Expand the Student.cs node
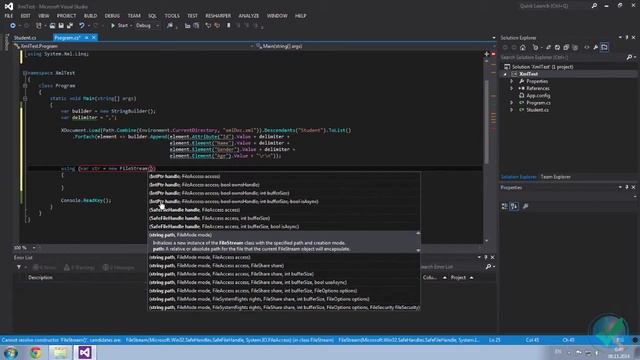Screen dimensions: 640x360 tap(511, 110)
